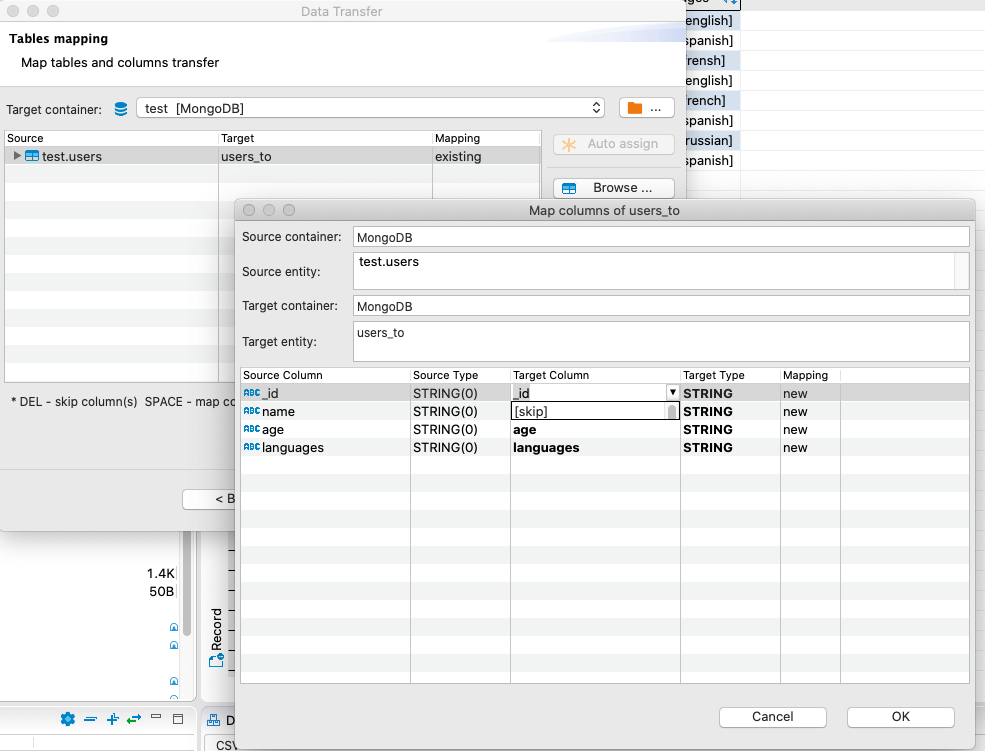Select the existing mapping cell
This screenshot has height=751, width=985.
(x=486, y=156)
